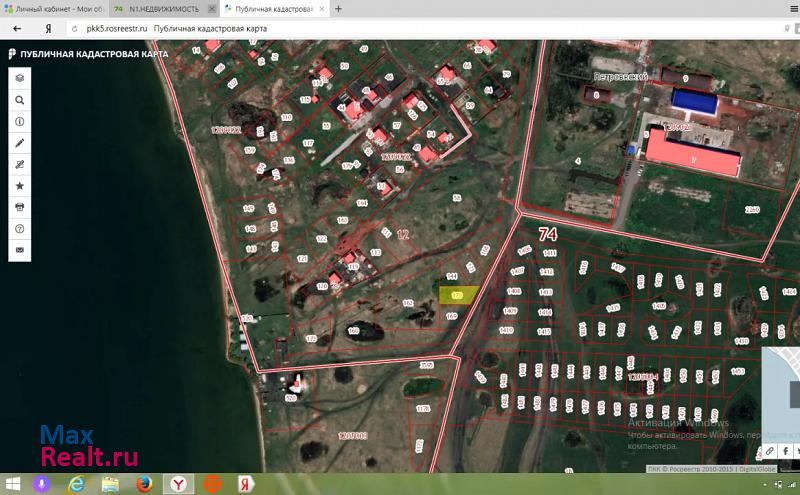Open help via question mark icon
This screenshot has height=495, width=800.
tap(19, 228)
